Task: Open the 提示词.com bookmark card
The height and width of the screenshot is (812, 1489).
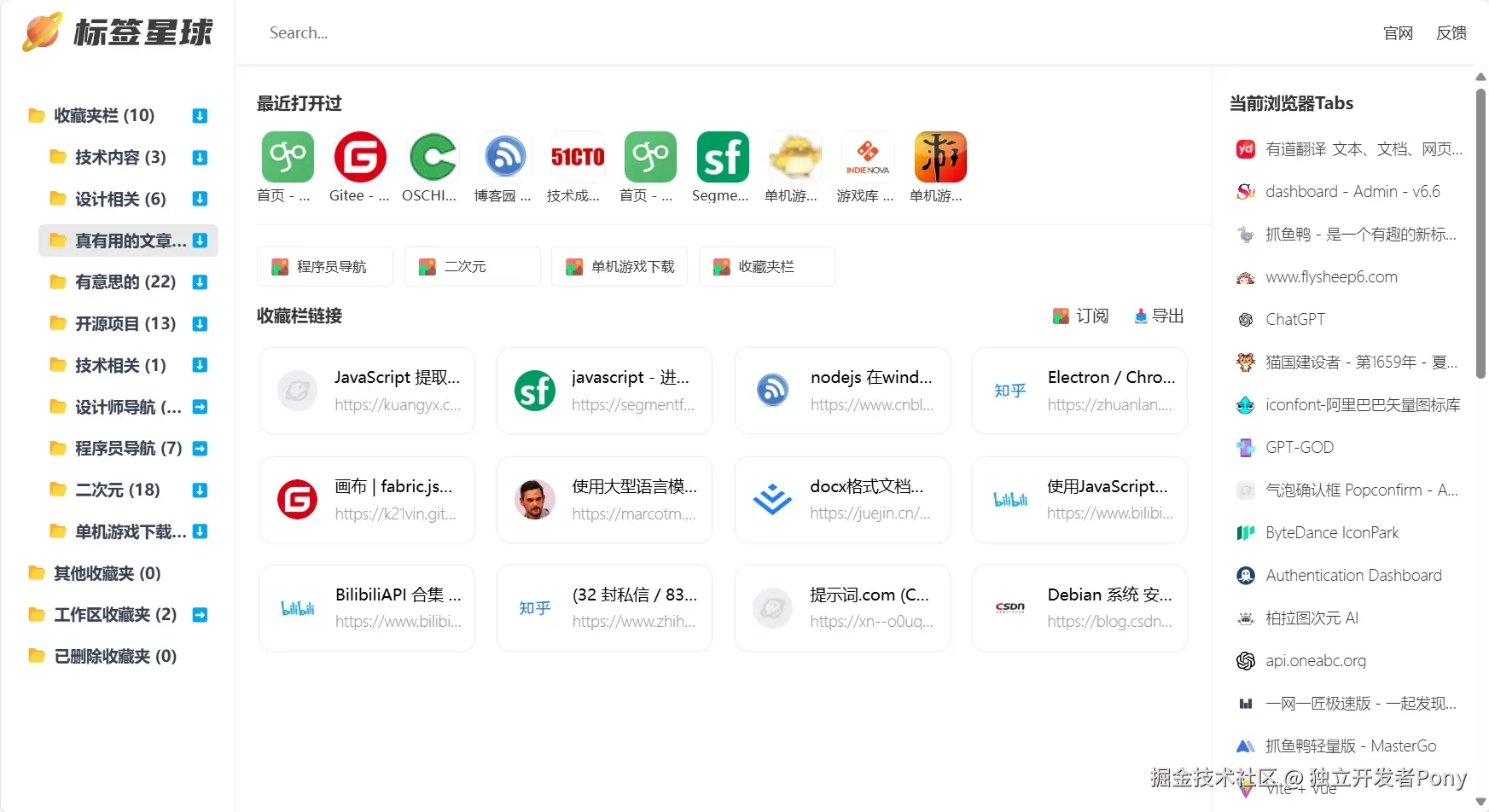Action: [x=842, y=608]
